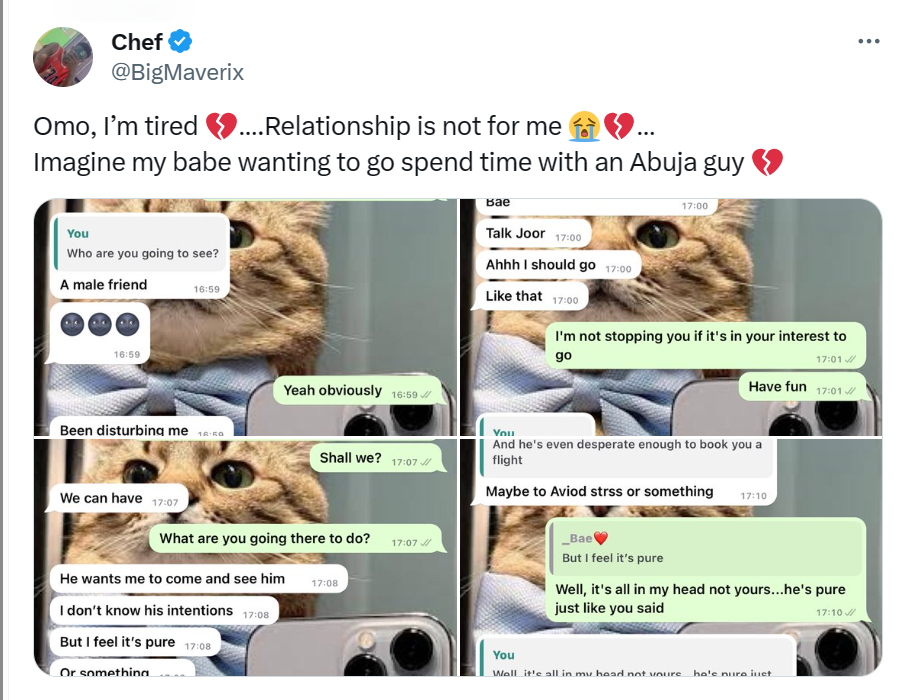Screen dimensions: 906x700
Task: Click the crying face emoji
Action: pyautogui.click(x=582, y=127)
